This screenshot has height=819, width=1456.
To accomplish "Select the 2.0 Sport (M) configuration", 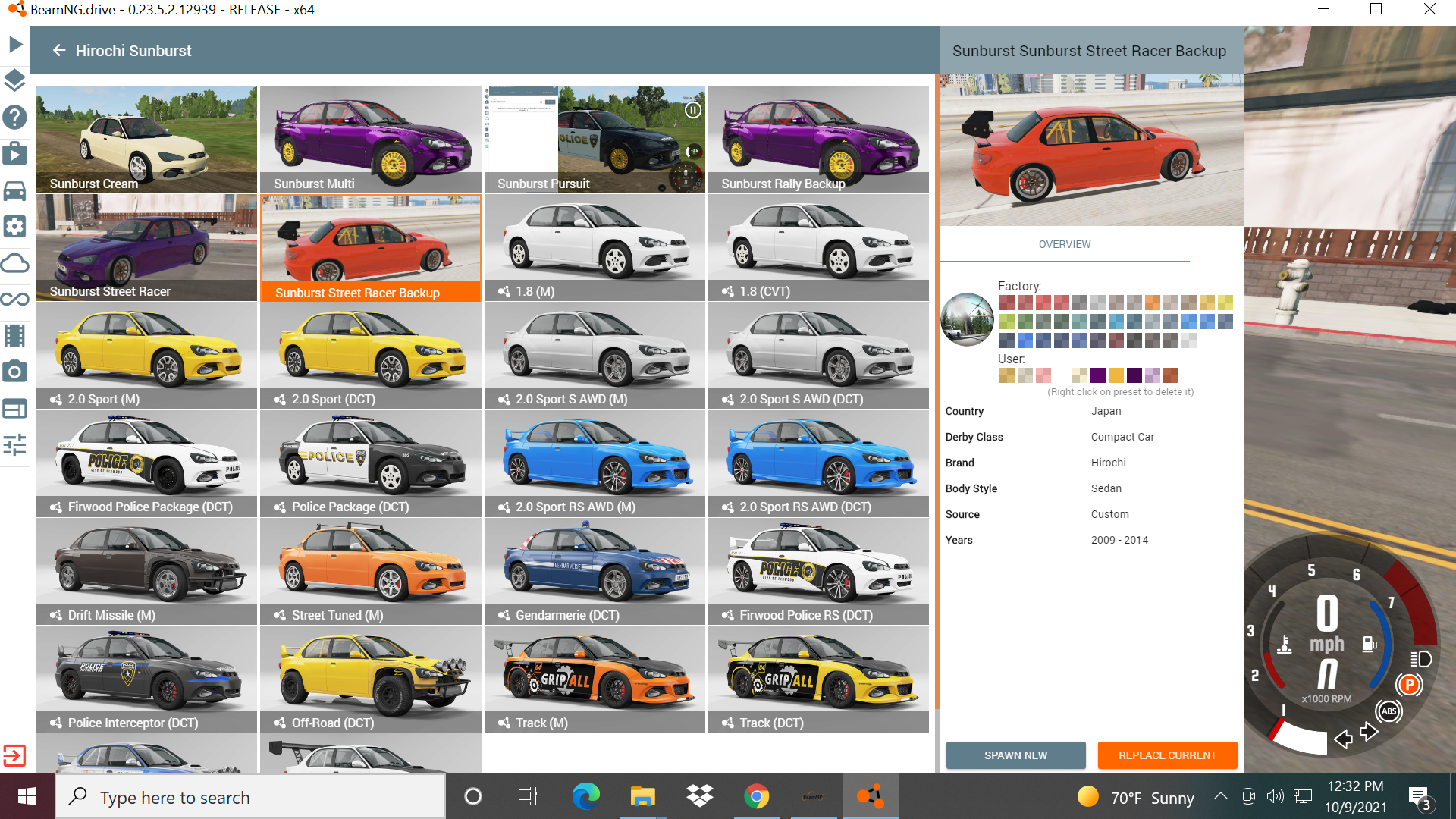I will coord(146,355).
